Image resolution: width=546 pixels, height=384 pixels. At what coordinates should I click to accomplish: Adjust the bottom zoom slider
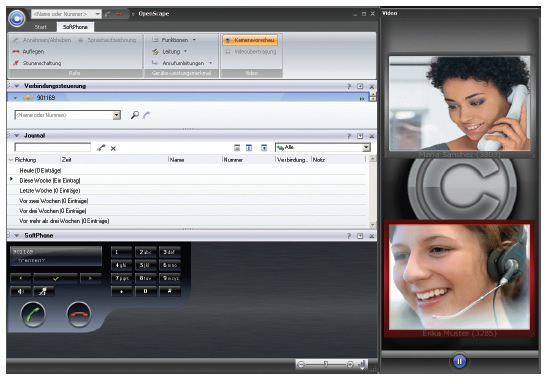[x=326, y=364]
